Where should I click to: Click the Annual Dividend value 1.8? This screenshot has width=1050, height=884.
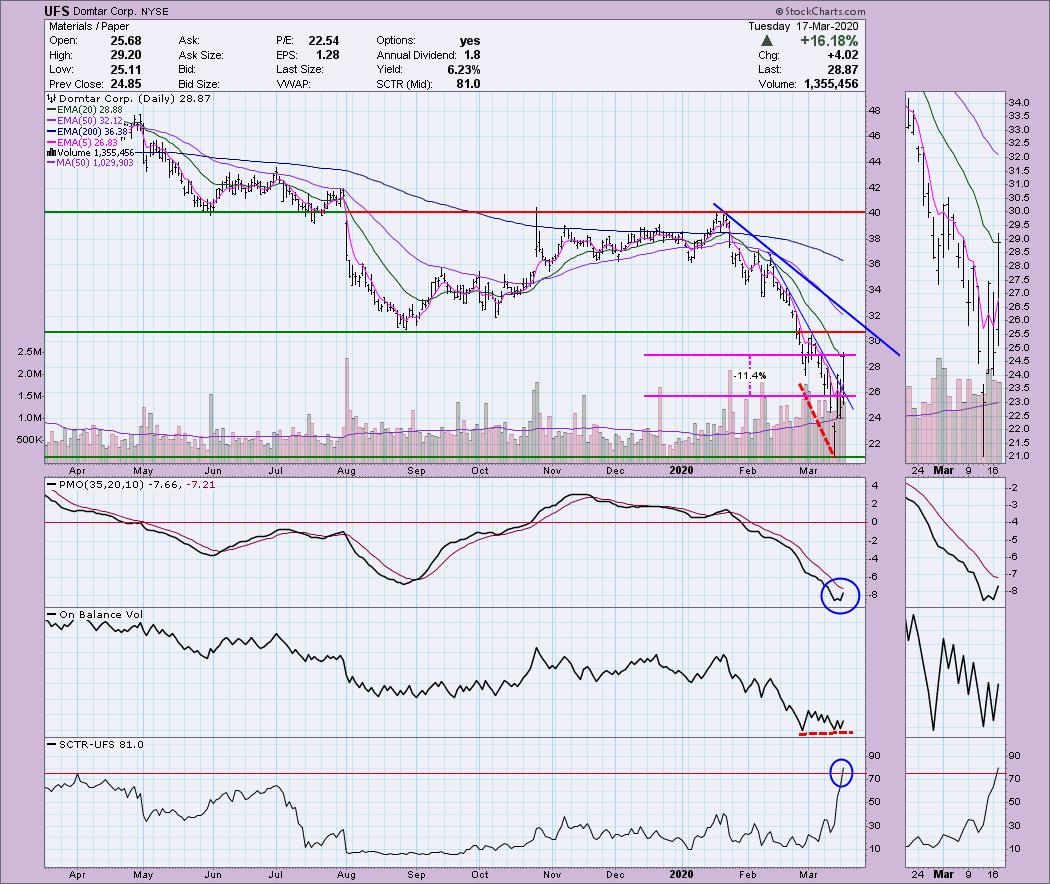coord(472,56)
